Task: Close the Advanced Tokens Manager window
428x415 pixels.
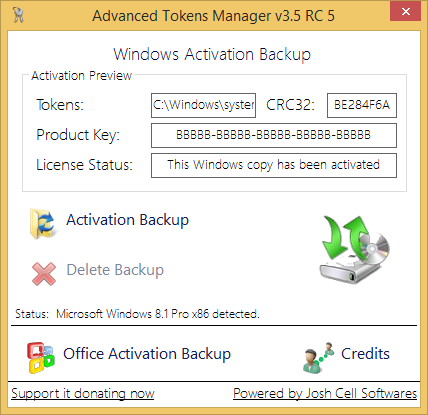Action: [406, 12]
